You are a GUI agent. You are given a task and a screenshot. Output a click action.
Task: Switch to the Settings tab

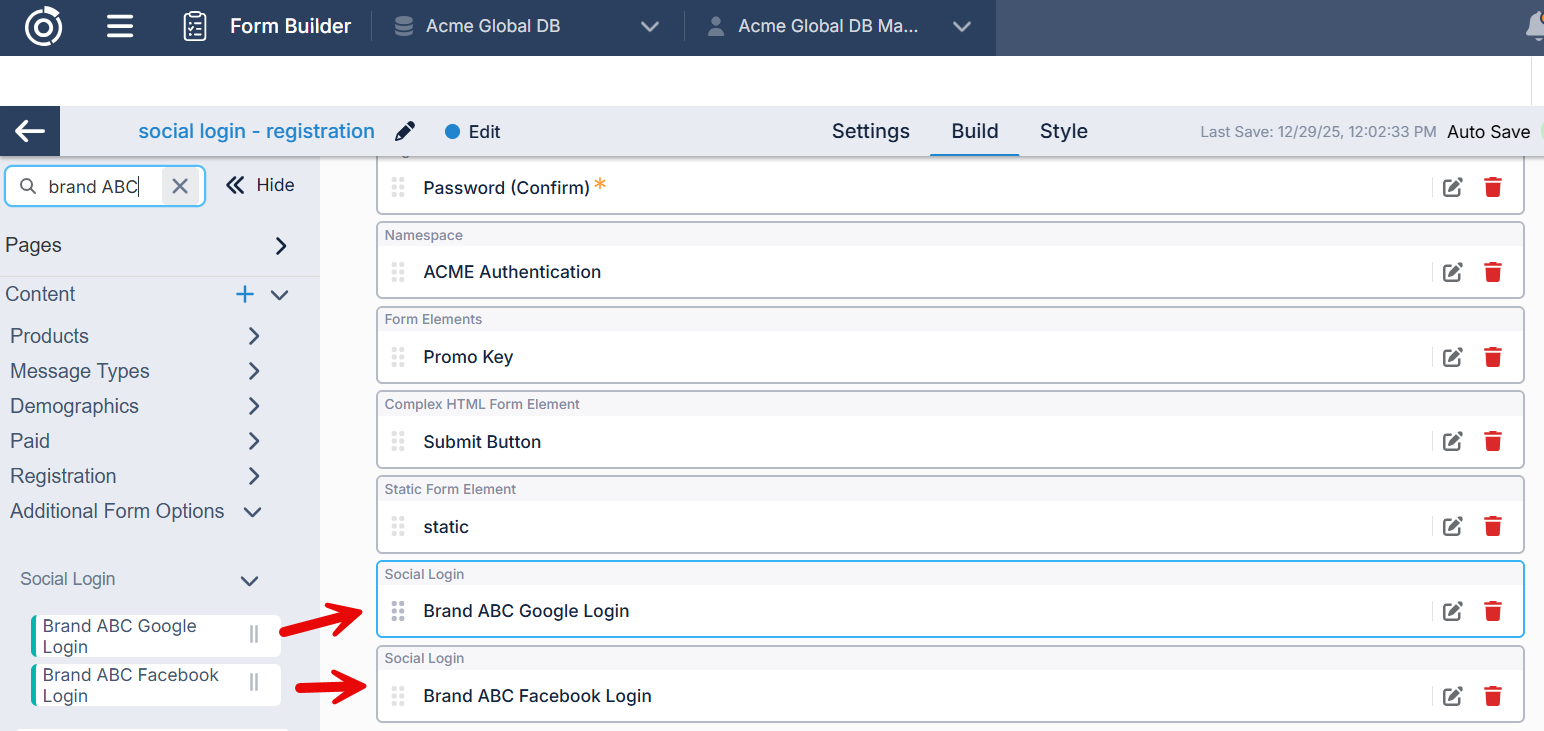click(870, 131)
